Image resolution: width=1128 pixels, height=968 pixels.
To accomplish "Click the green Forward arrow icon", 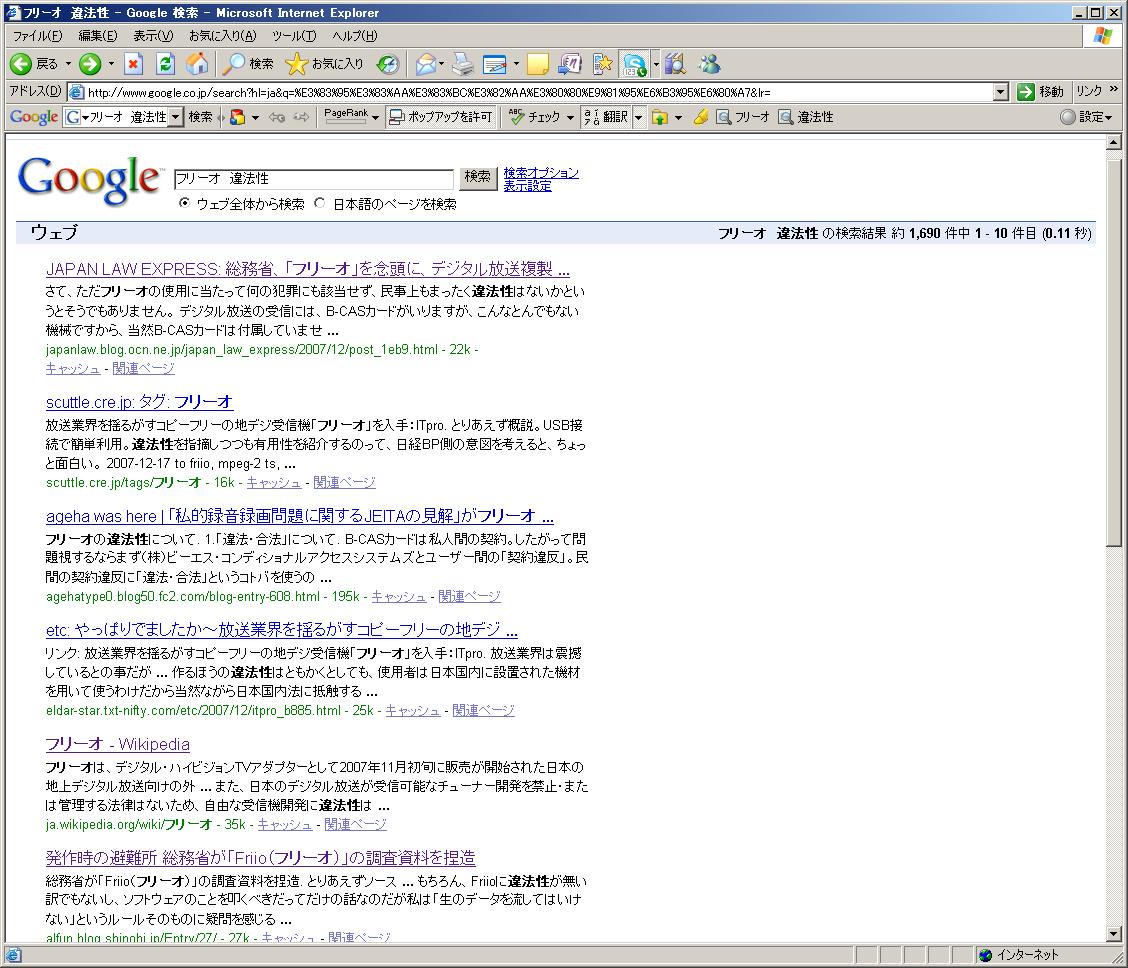I will click(90, 64).
